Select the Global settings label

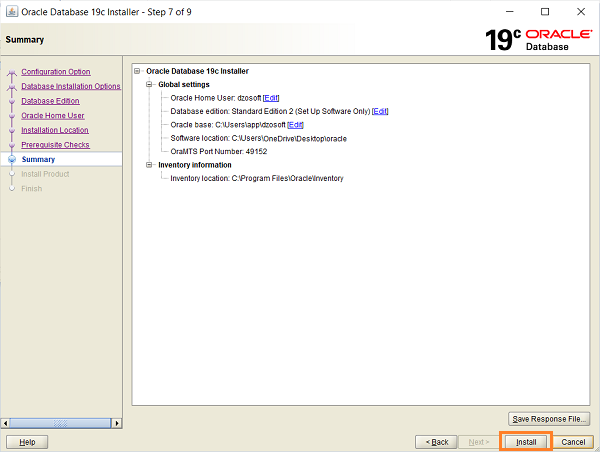tap(184, 85)
